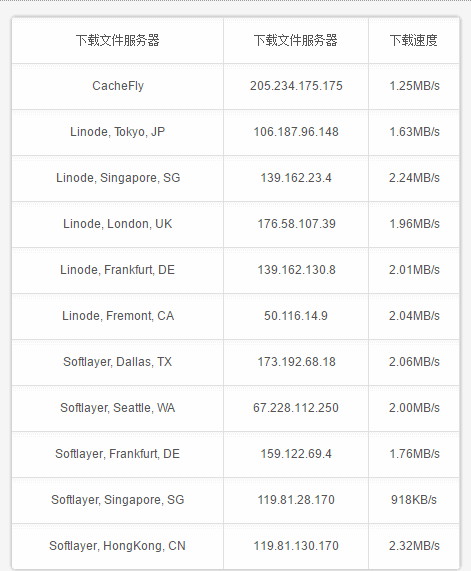Select the CacheFly server name cell
The height and width of the screenshot is (571, 471).
click(118, 86)
